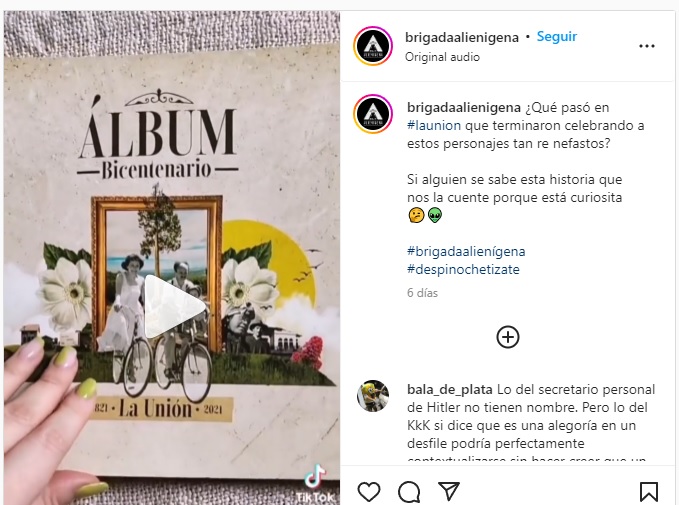Viewport: 679px width, 505px height.
Task: Open bala_de_plata commenter avatar
Action: 373,396
